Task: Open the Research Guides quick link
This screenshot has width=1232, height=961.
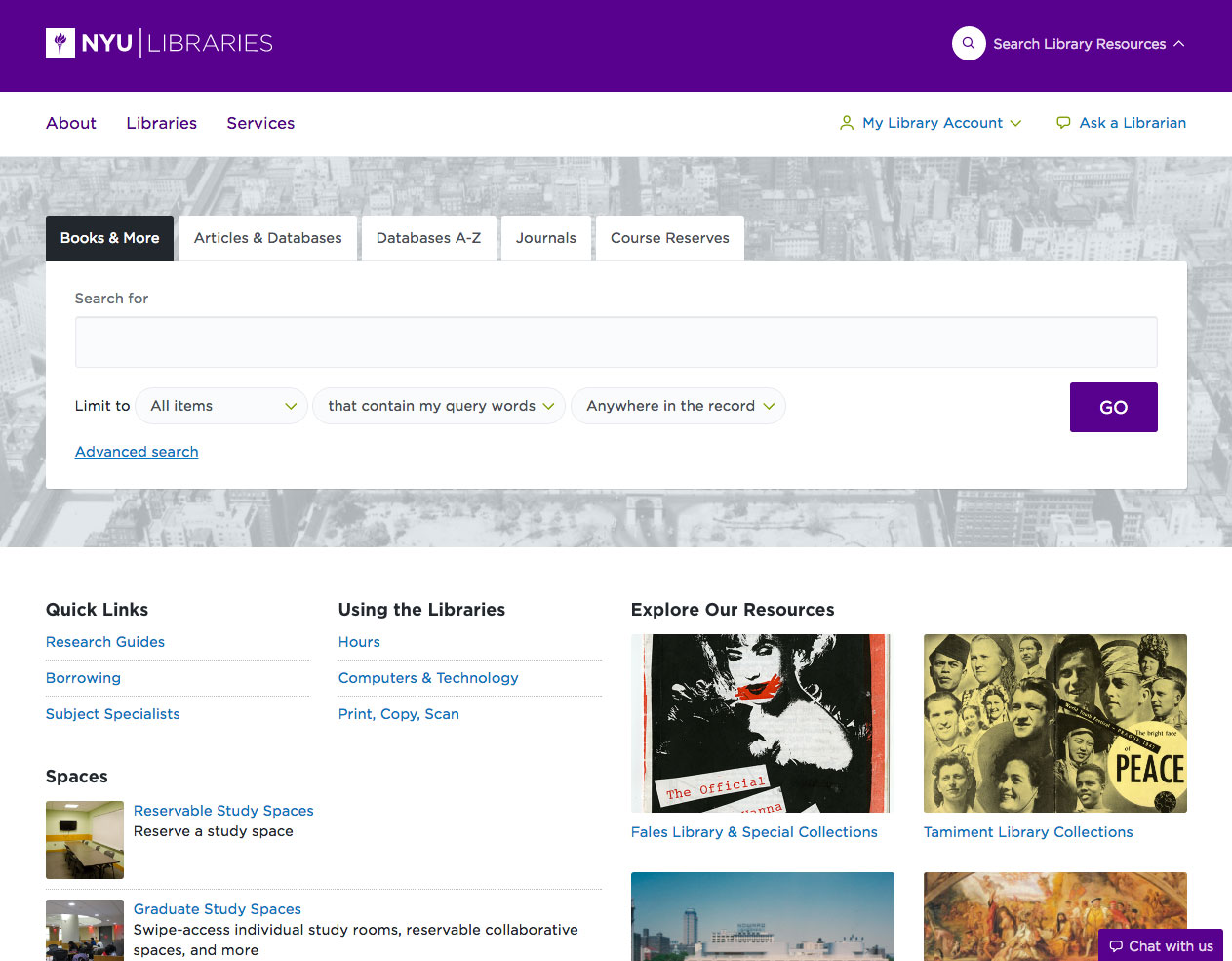Action: pos(105,642)
